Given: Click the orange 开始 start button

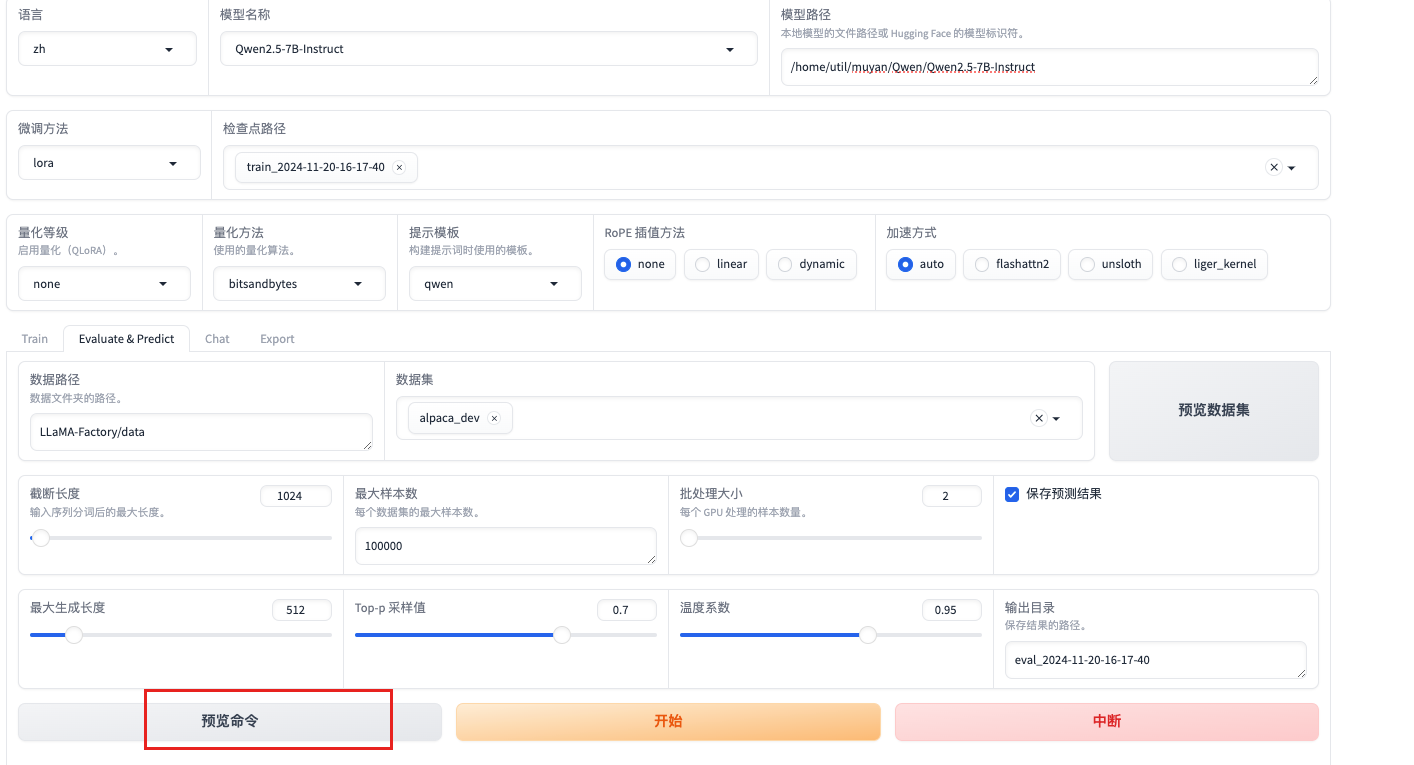Looking at the screenshot, I should (667, 721).
